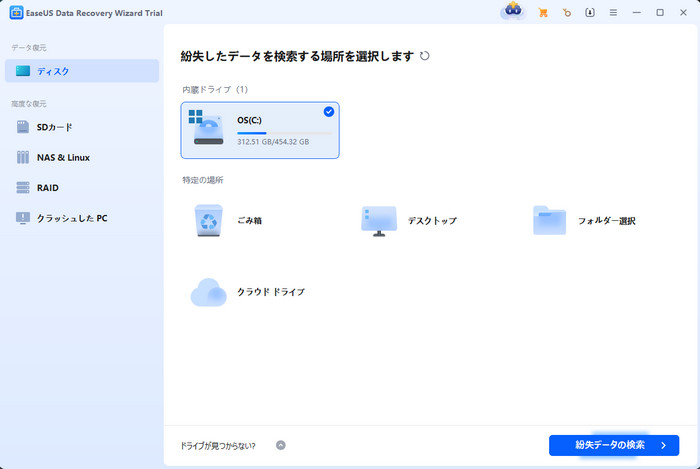
Task: Click the ドライブが見つからない? link
Action: pyautogui.click(x=218, y=446)
